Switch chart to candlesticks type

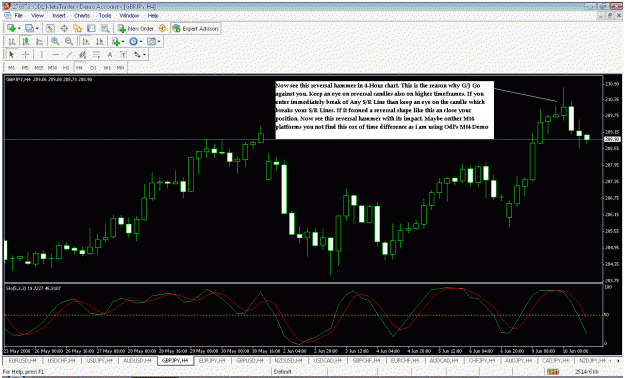26,41
